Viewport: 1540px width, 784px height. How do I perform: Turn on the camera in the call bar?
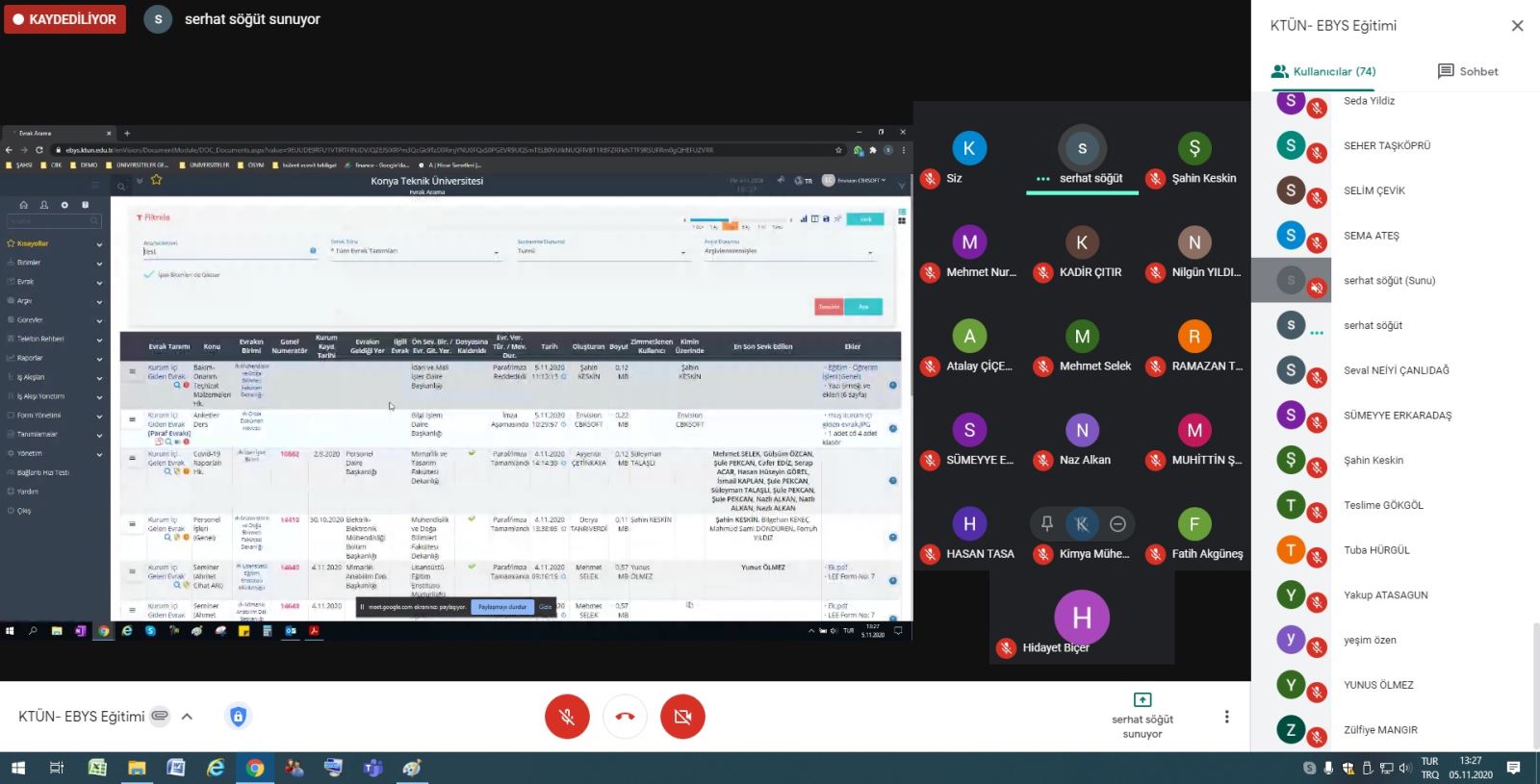coord(682,717)
